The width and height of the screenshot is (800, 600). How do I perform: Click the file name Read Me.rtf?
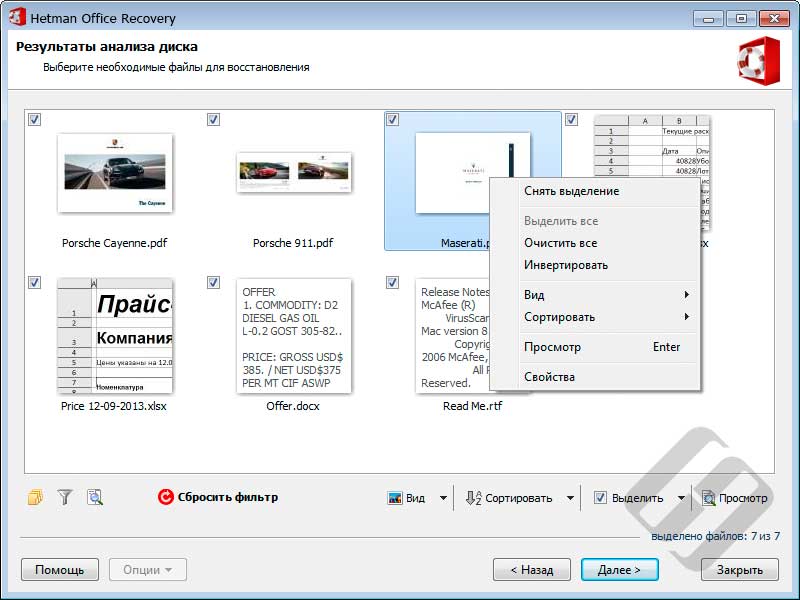472,406
